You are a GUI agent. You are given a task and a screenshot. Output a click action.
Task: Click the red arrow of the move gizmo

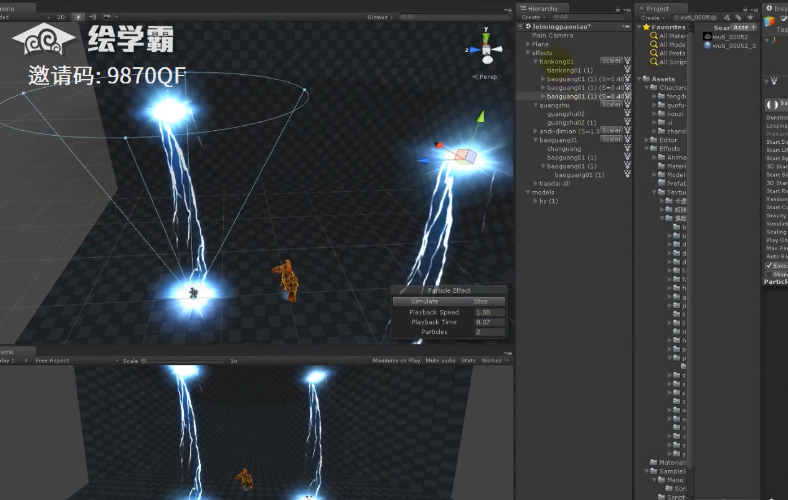pyautogui.click(x=439, y=145)
